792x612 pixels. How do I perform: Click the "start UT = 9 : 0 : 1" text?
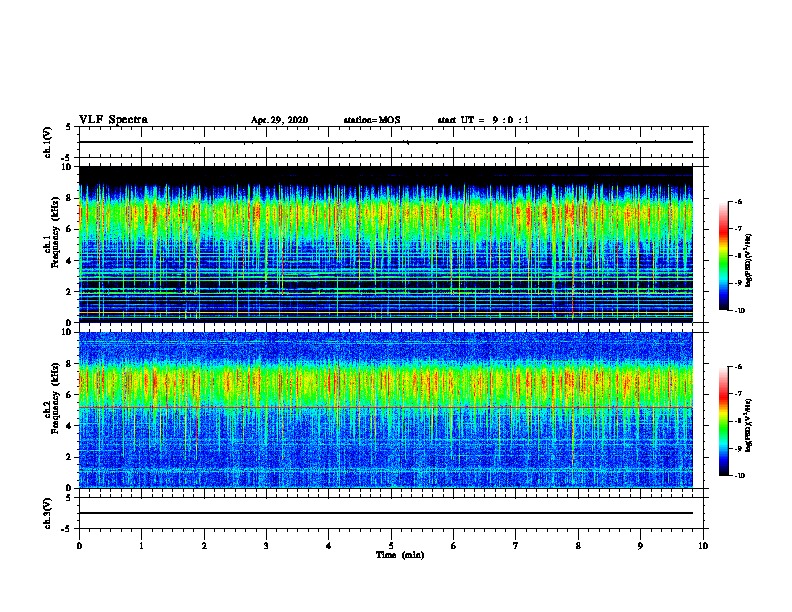click(483, 120)
